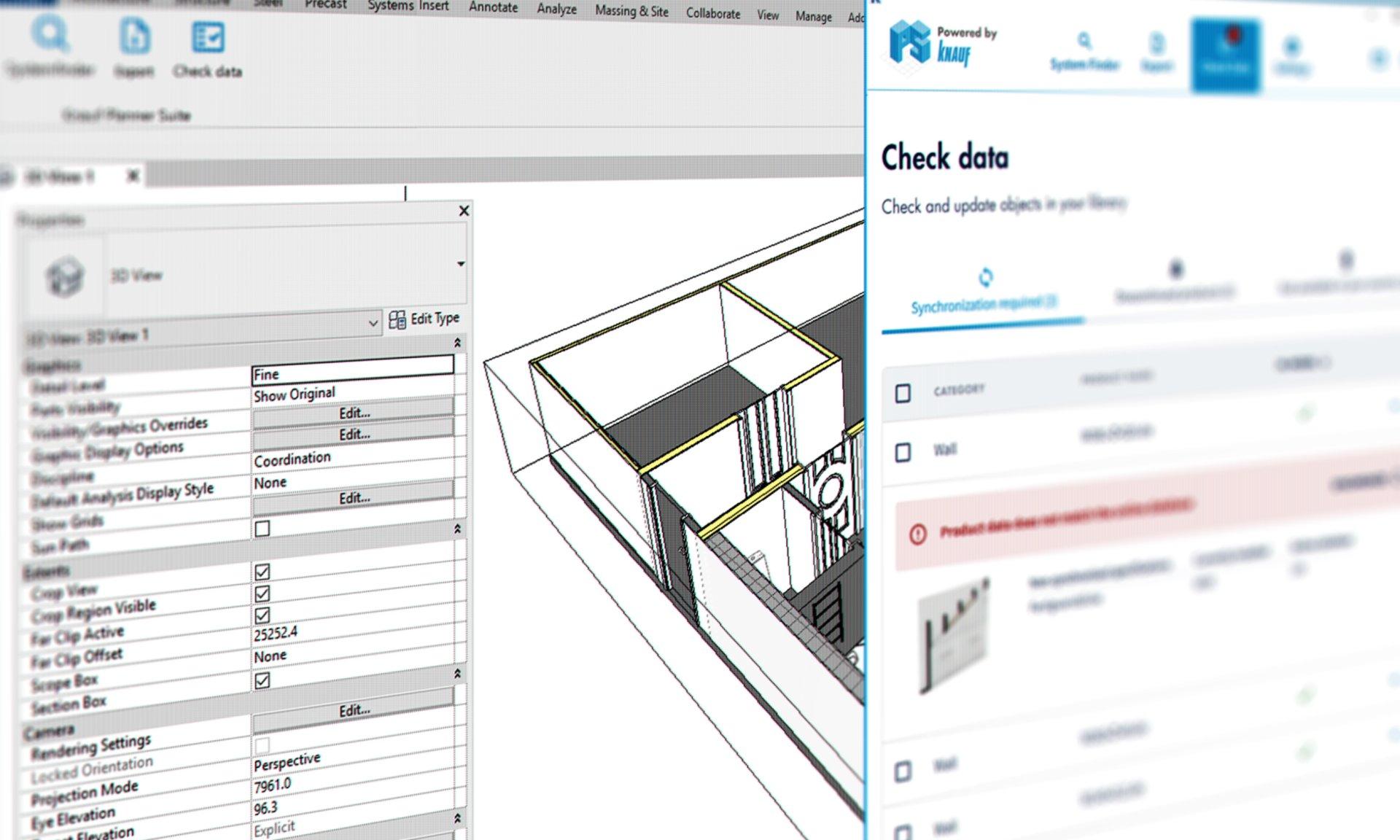
Task: Switch to the Annotate ribbon tab
Action: click(x=494, y=8)
